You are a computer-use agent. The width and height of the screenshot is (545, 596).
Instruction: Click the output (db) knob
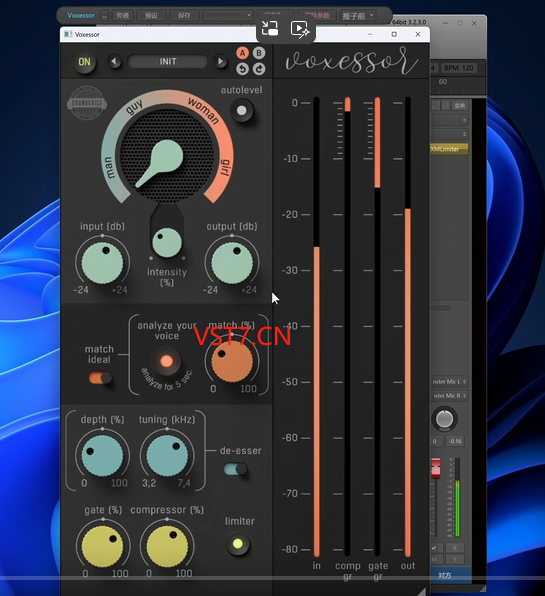coord(232,263)
